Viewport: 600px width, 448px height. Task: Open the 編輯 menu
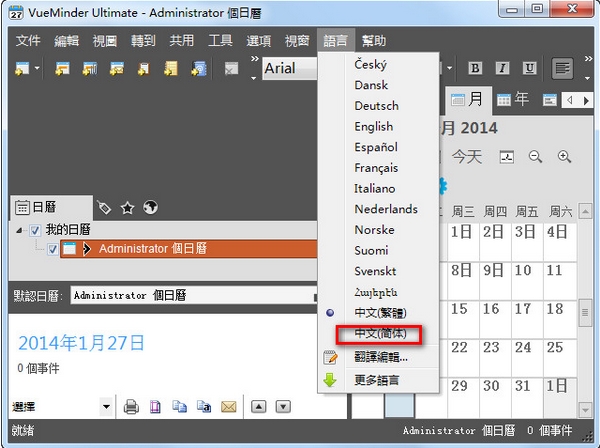(x=66, y=40)
